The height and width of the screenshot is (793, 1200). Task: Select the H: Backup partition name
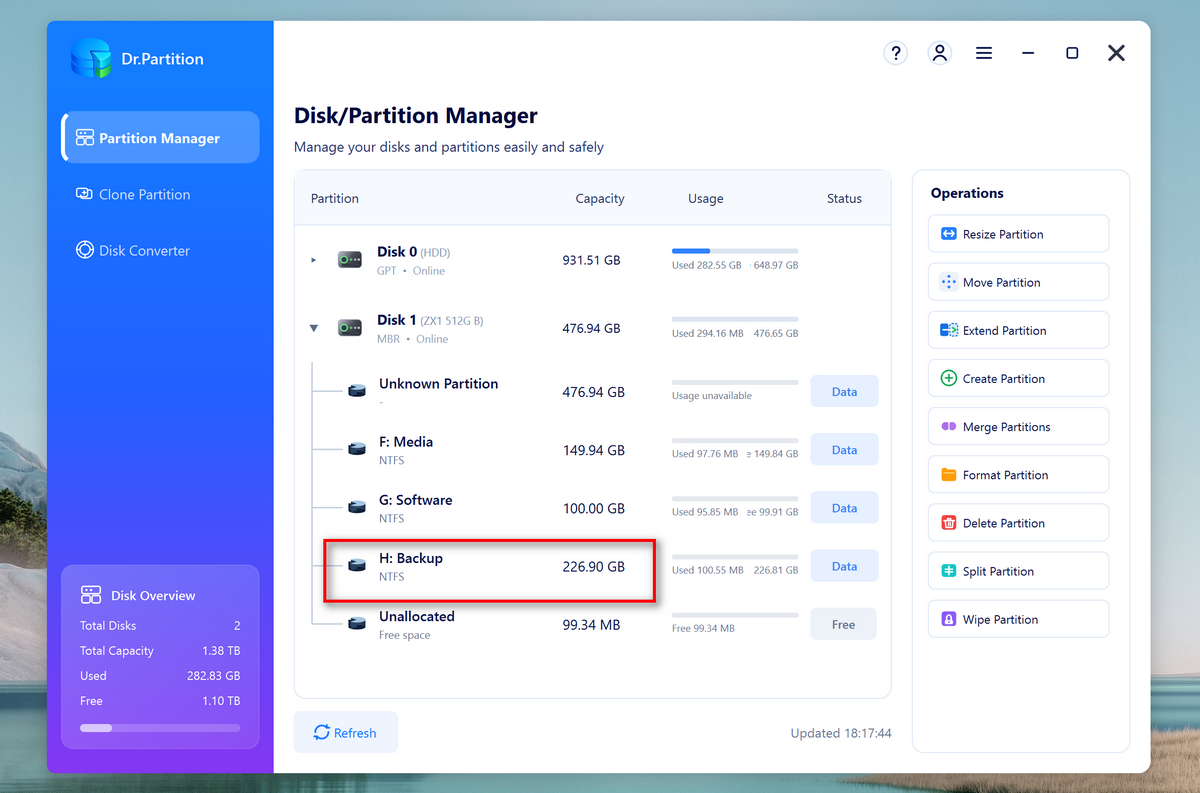(x=411, y=558)
